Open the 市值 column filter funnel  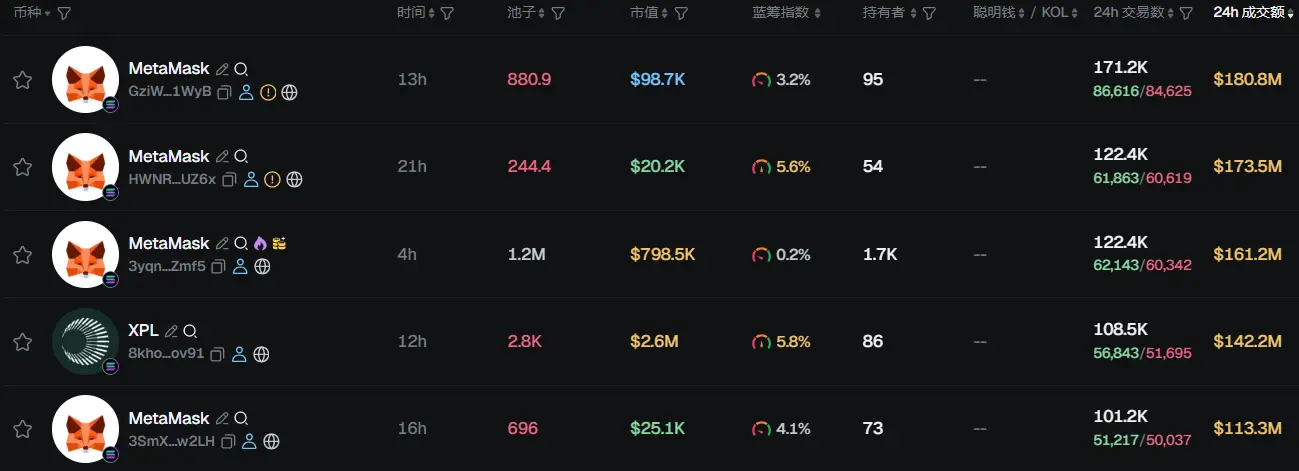680,13
